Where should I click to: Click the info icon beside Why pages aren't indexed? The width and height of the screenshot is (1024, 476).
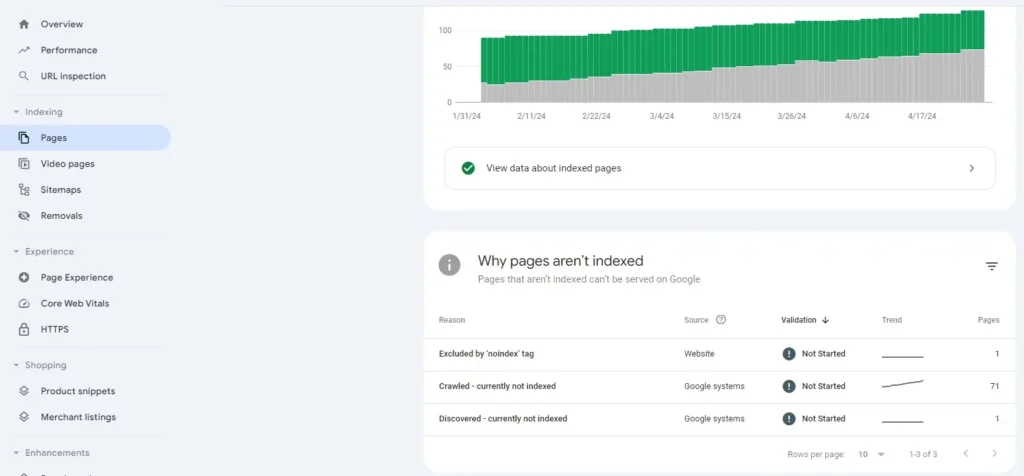[449, 265]
